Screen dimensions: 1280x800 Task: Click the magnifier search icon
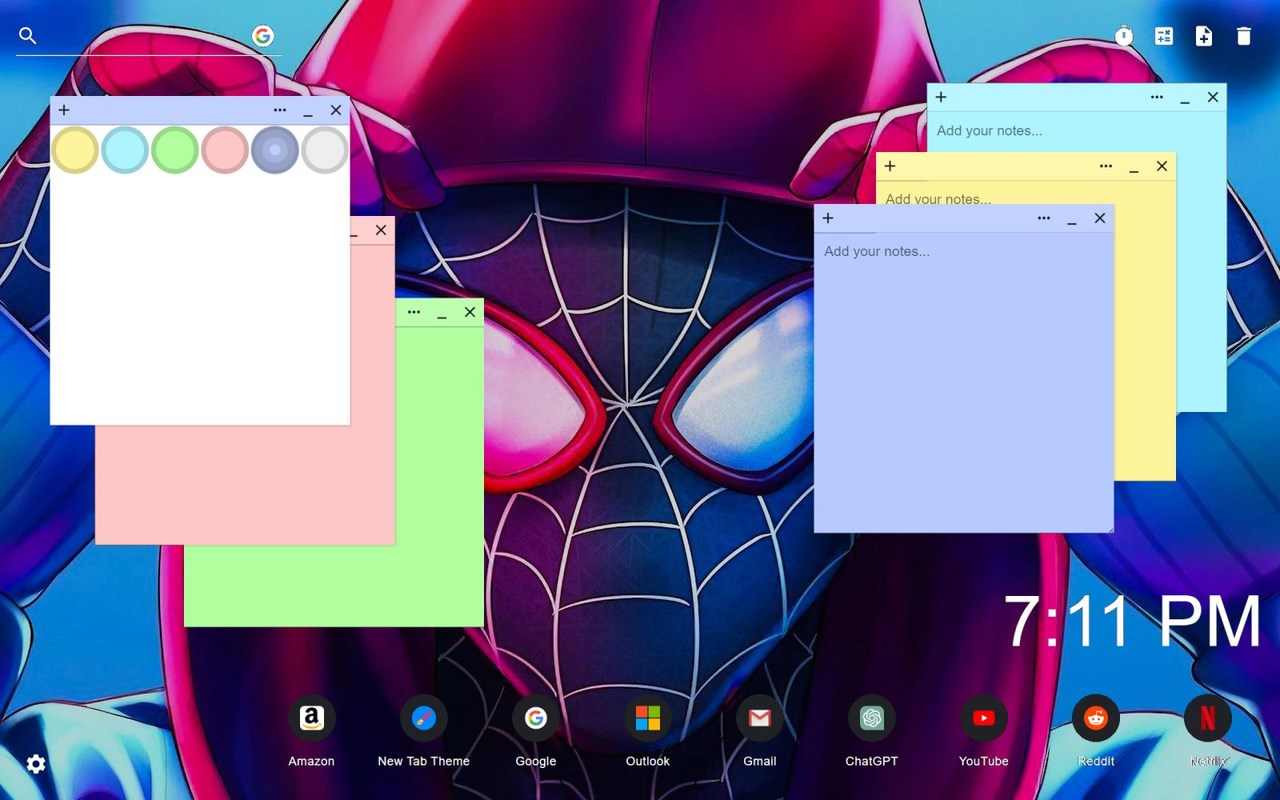point(28,36)
